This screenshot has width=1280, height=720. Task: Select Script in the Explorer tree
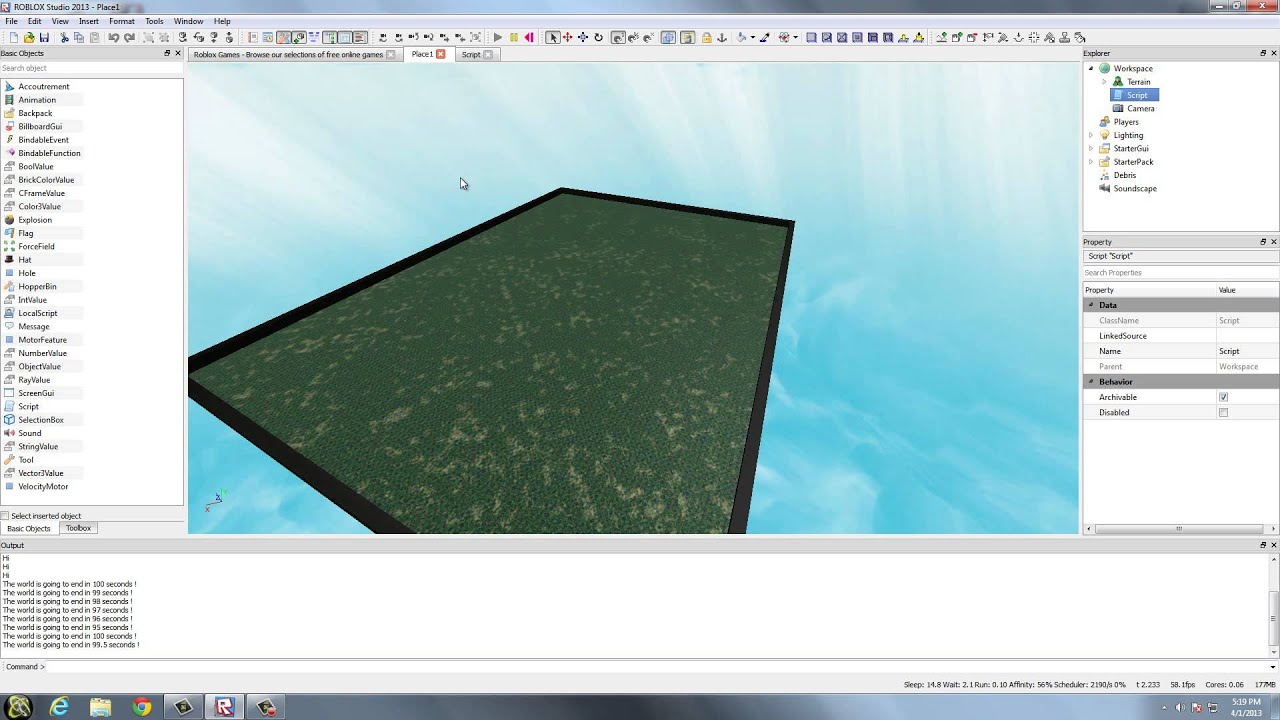[x=1137, y=95]
